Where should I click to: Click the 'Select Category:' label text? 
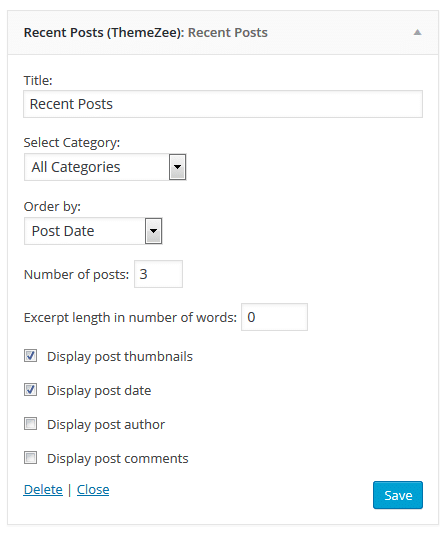[x=72, y=143]
